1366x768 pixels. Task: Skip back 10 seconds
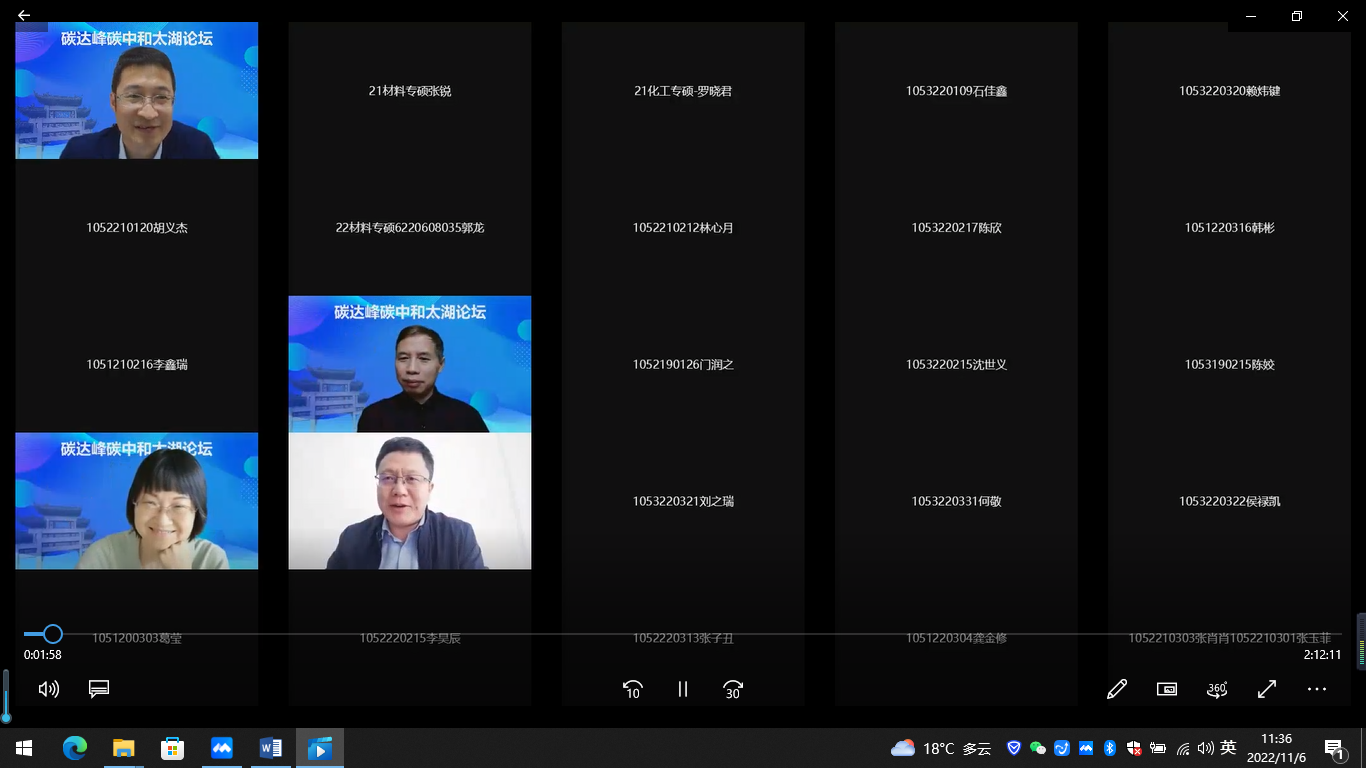click(x=632, y=689)
